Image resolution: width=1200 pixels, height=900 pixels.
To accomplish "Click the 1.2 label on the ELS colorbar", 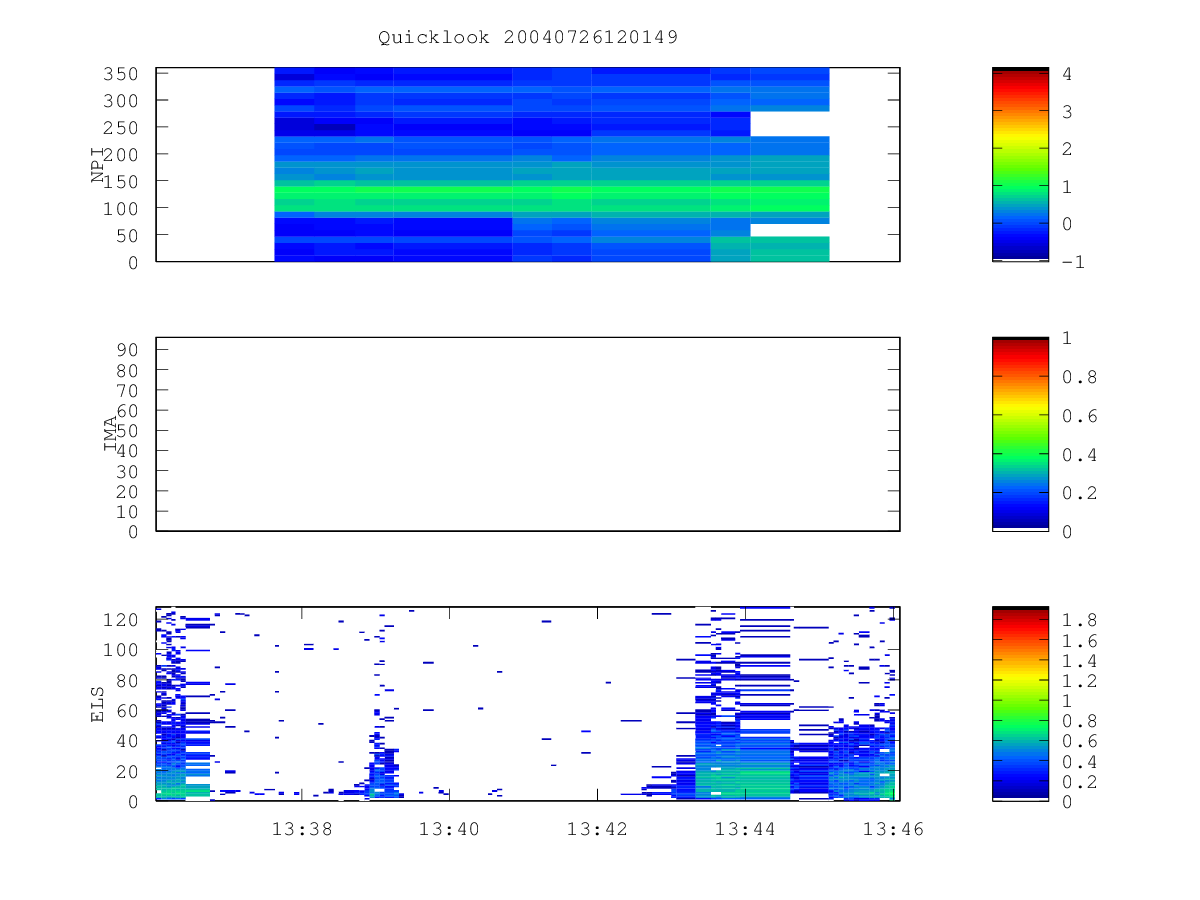I will click(x=1078, y=681).
